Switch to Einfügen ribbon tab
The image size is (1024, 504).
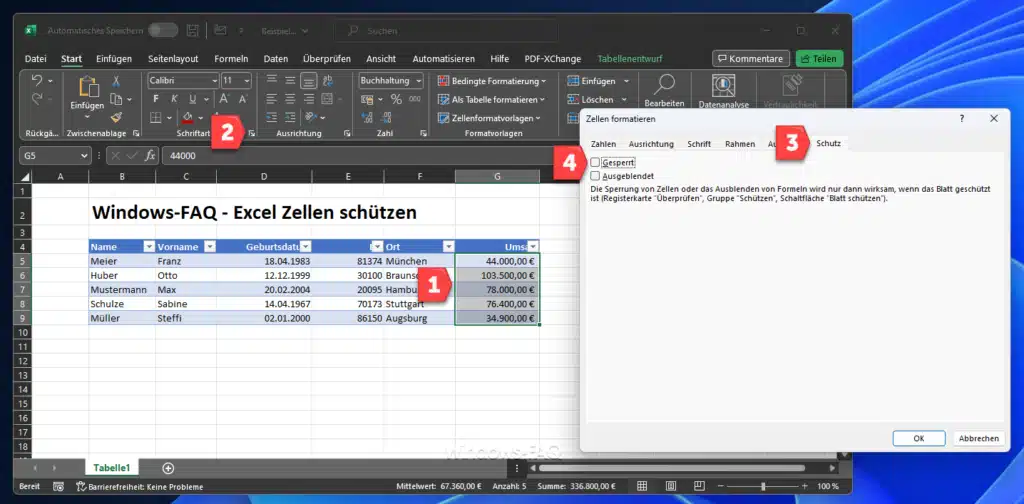click(x=114, y=59)
